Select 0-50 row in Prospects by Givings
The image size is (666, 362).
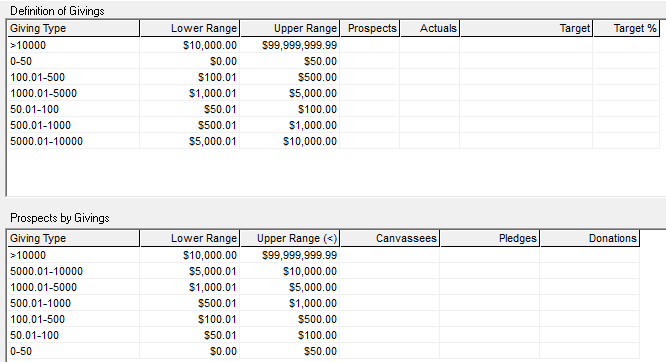[x=324, y=351]
